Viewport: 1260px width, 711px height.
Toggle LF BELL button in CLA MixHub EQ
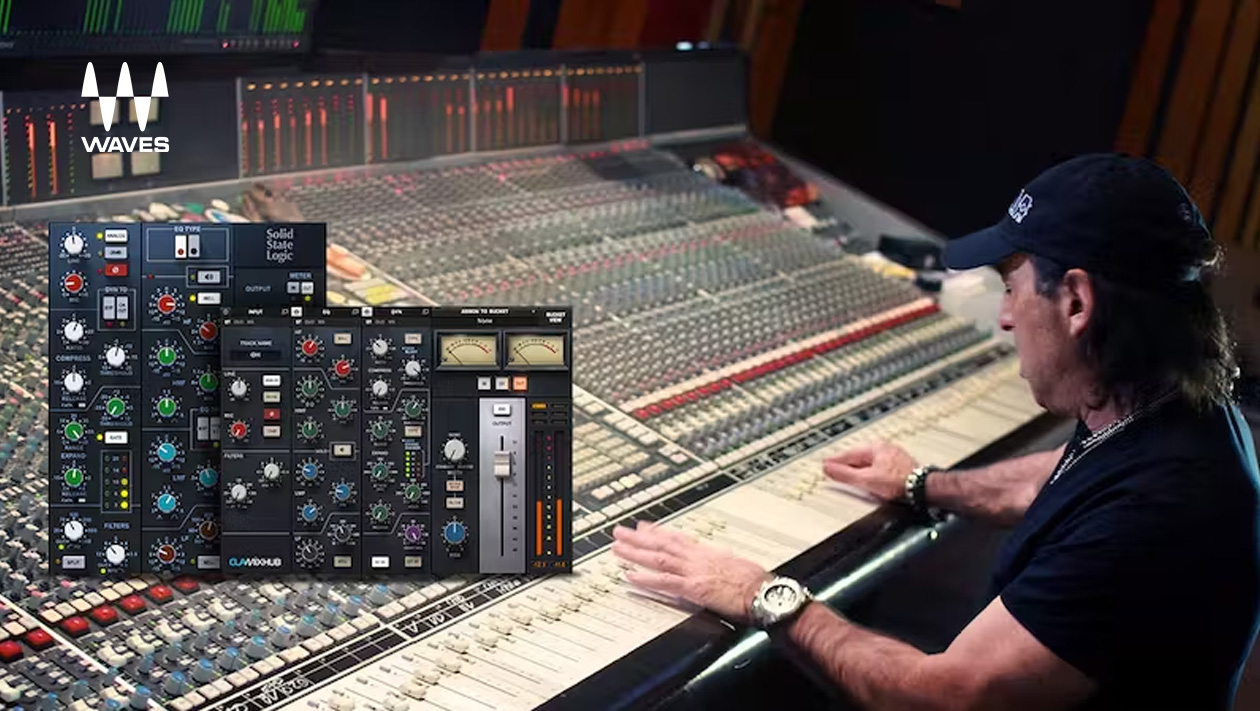(342, 561)
